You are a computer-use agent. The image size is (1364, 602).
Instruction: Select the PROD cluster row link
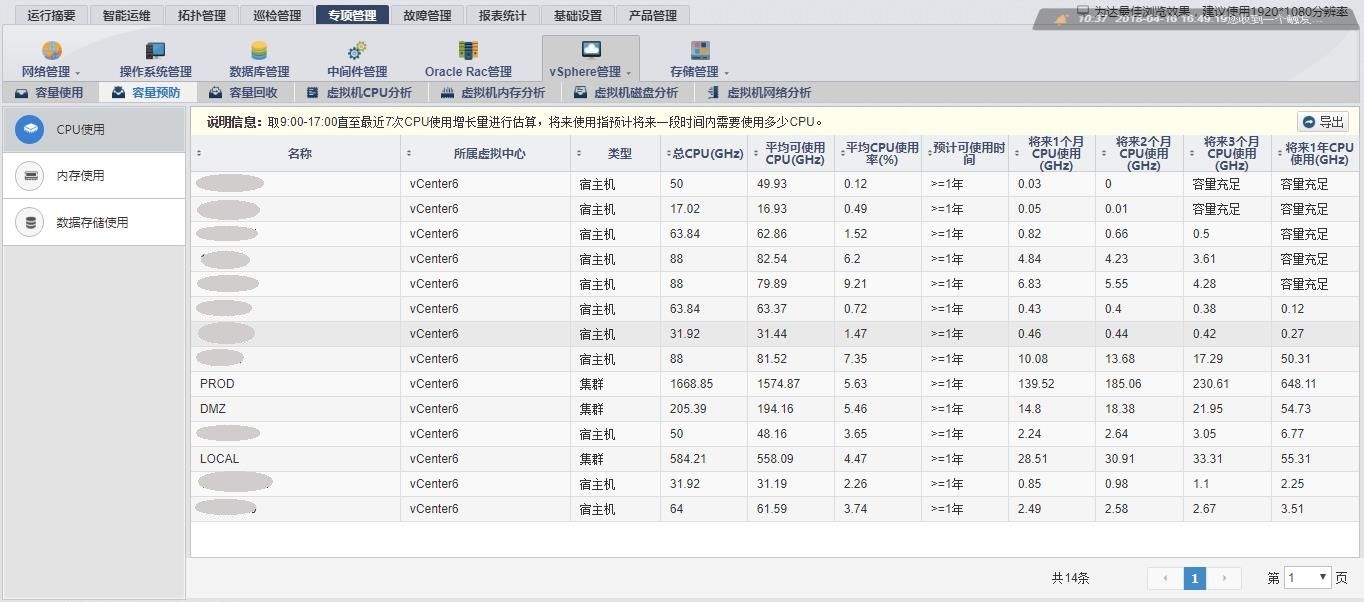216,383
